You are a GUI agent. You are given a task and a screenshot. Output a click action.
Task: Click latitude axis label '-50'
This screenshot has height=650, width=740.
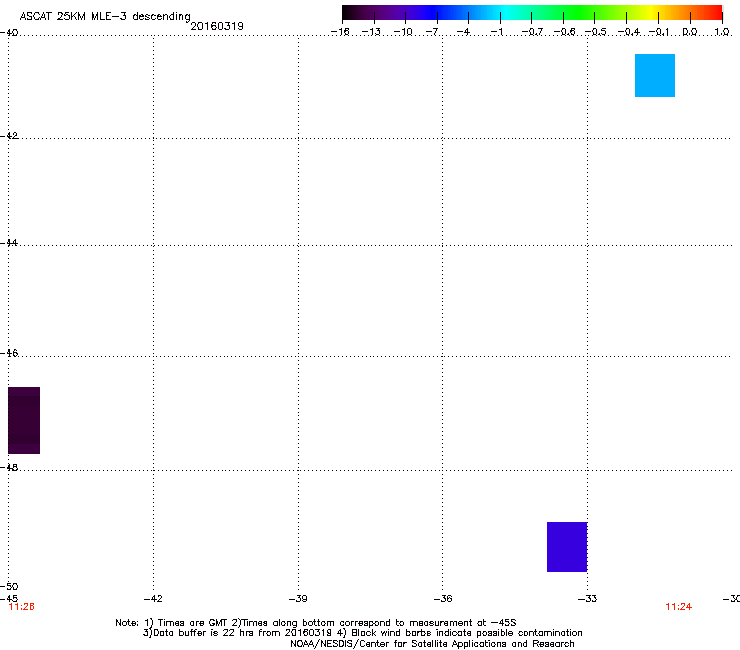pos(9,587)
